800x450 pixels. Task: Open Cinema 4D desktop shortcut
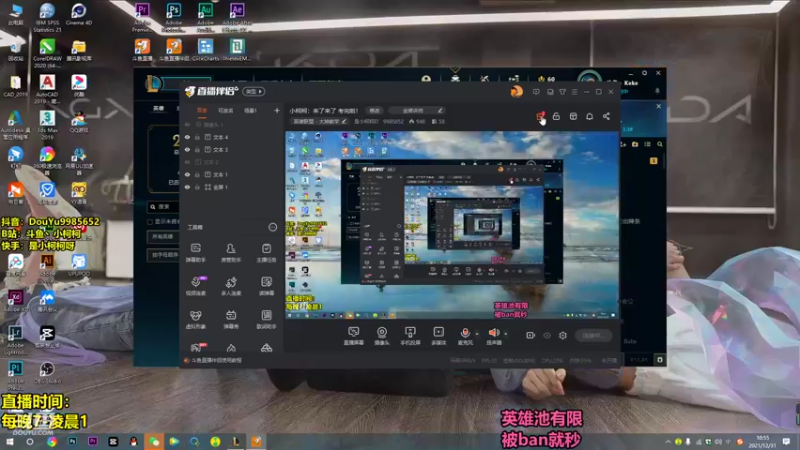click(x=79, y=14)
